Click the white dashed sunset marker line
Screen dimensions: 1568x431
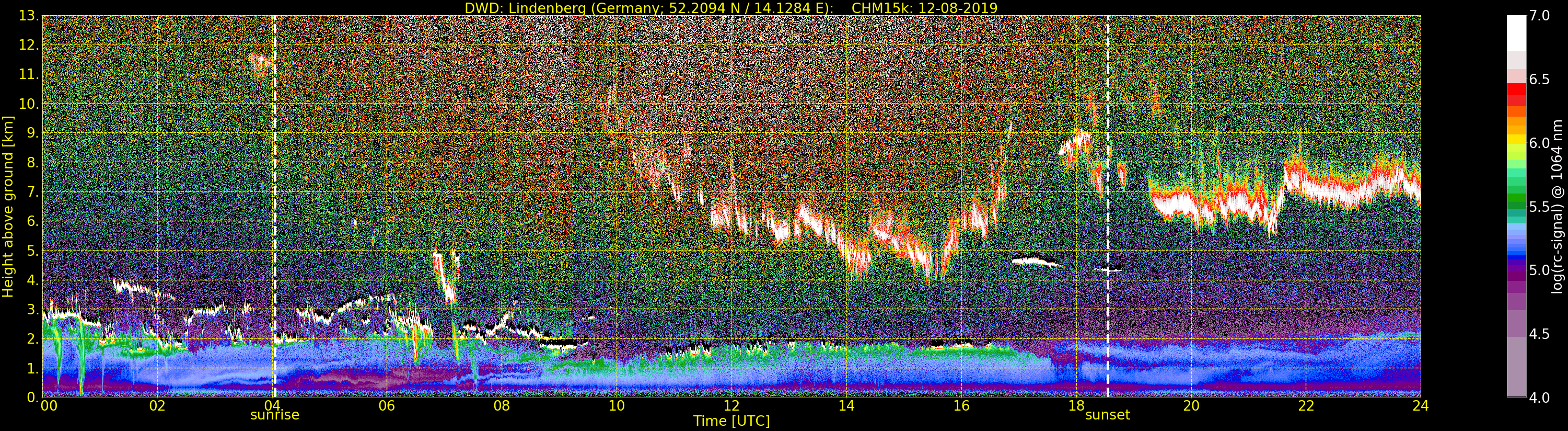[x=1107, y=206]
